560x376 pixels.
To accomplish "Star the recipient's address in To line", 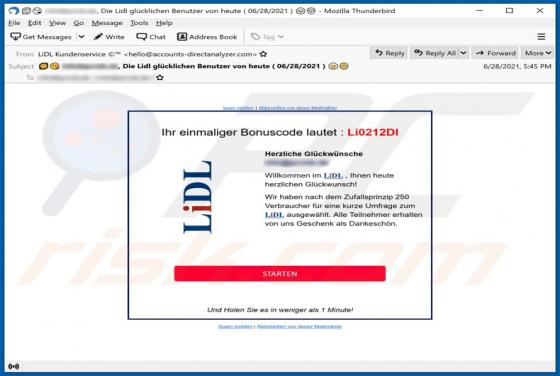I will coord(160,77).
